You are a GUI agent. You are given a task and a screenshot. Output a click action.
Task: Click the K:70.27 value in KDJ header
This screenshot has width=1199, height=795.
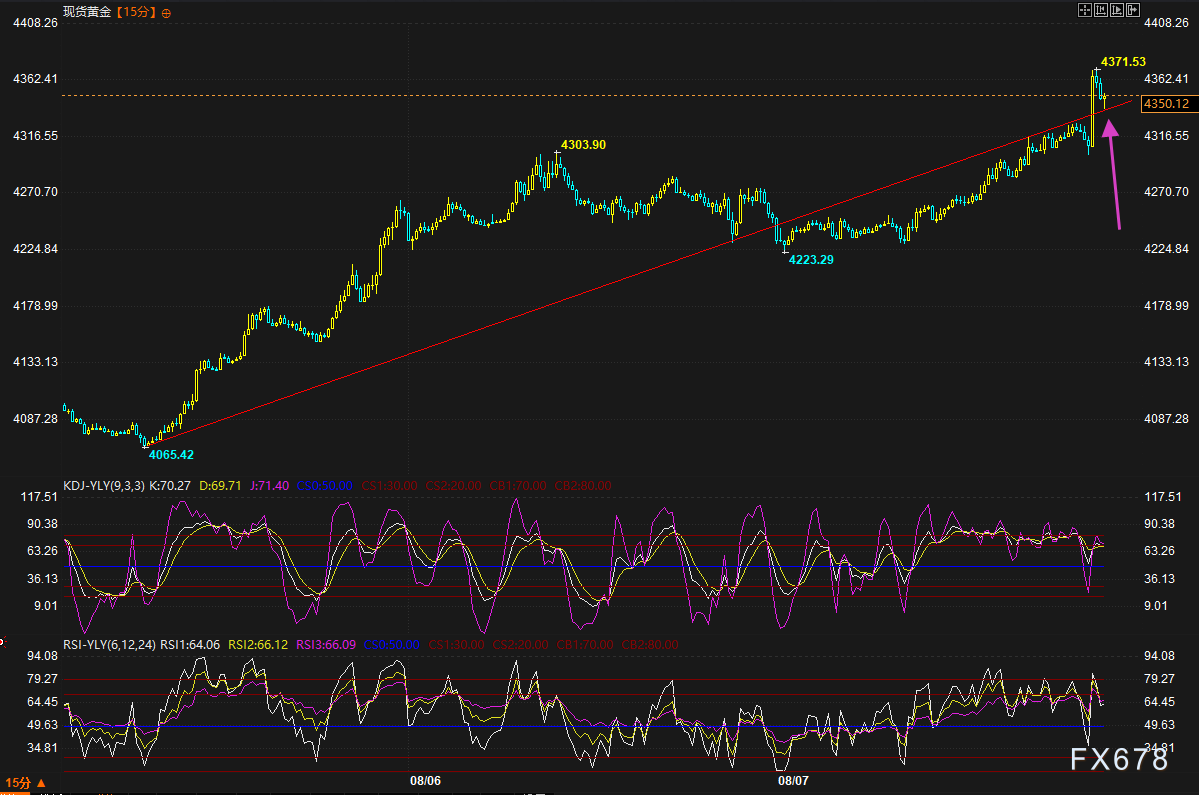(x=170, y=485)
